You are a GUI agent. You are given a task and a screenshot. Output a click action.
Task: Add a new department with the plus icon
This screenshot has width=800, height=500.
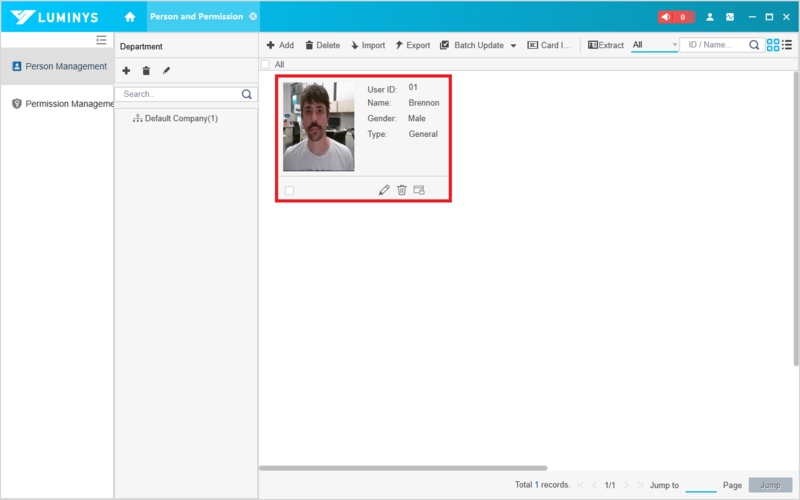coord(126,70)
